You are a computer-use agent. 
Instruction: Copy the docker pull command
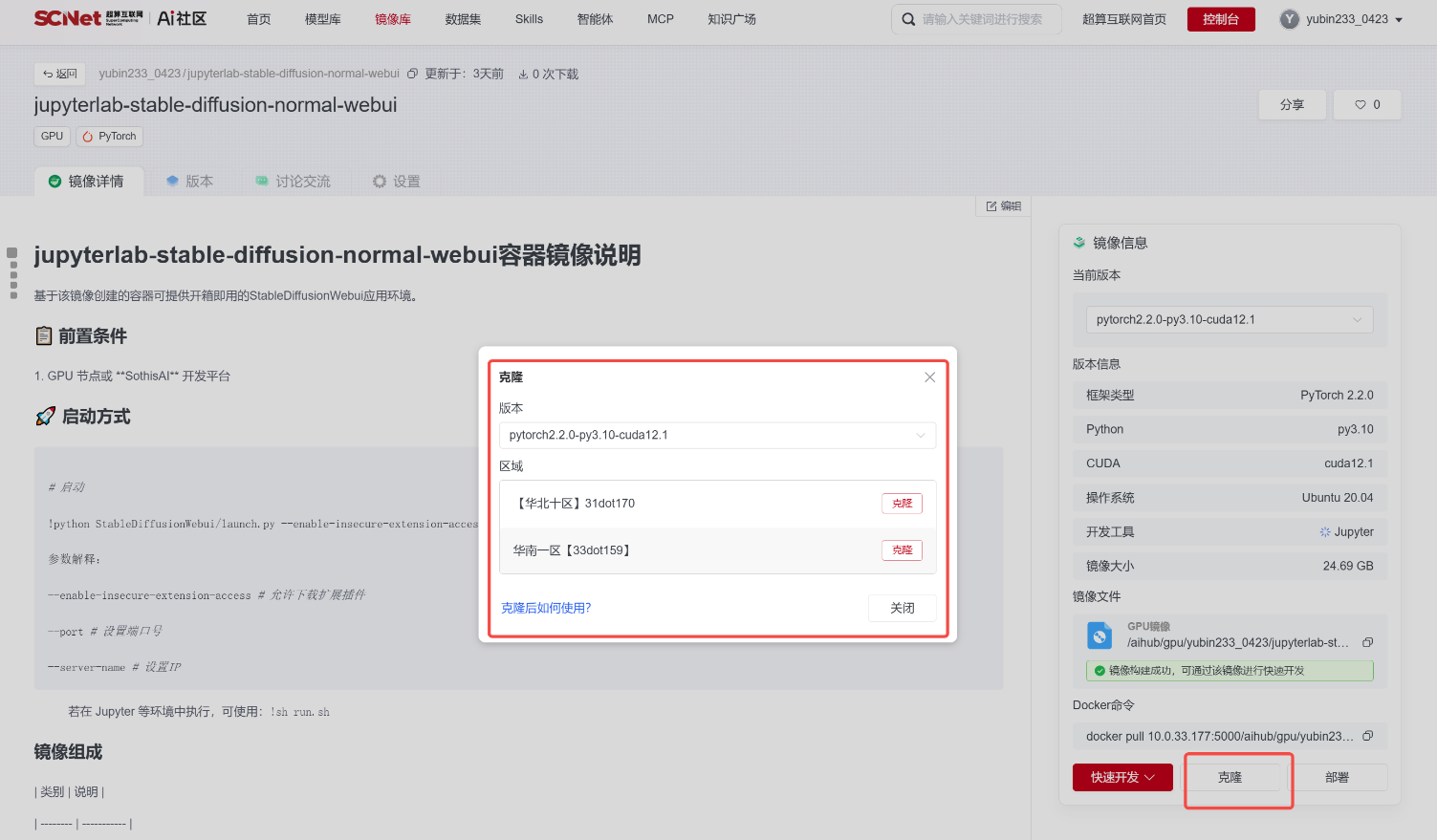click(1367, 736)
